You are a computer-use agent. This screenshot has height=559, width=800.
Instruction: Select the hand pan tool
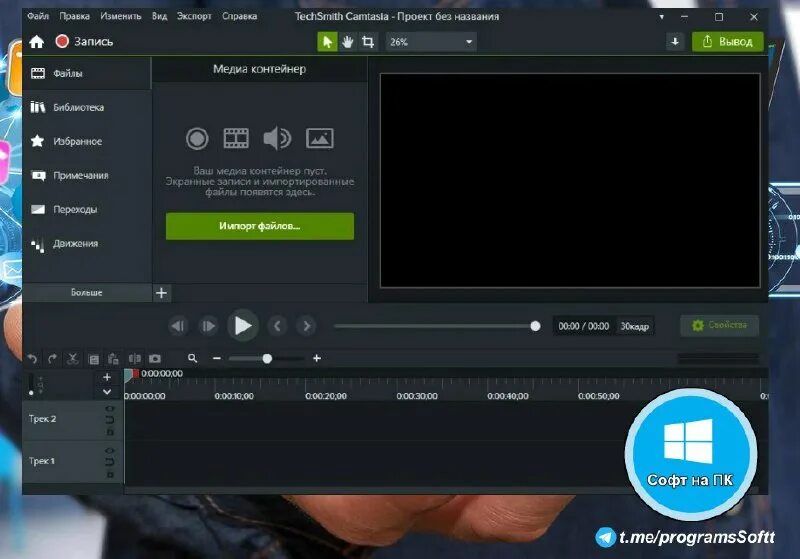point(347,42)
